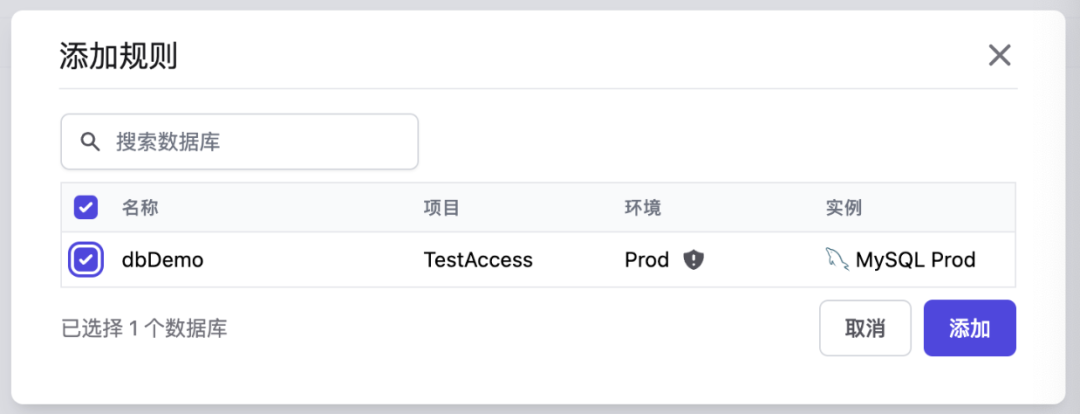Image resolution: width=1080 pixels, height=414 pixels.
Task: Click the search magnifier icon
Action: point(90,142)
